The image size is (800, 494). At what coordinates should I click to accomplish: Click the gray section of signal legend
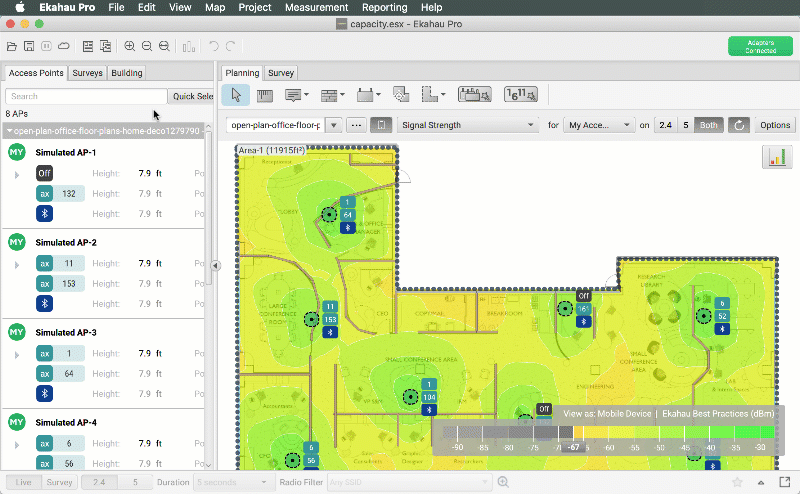pos(508,433)
